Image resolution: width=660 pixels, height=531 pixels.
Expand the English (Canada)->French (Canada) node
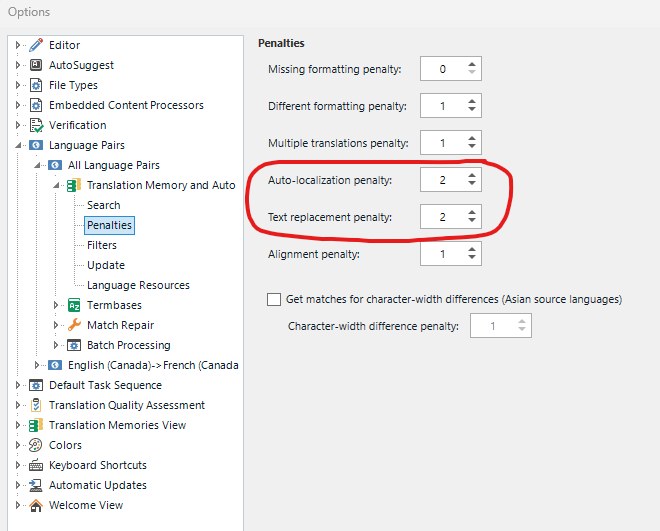pos(37,365)
